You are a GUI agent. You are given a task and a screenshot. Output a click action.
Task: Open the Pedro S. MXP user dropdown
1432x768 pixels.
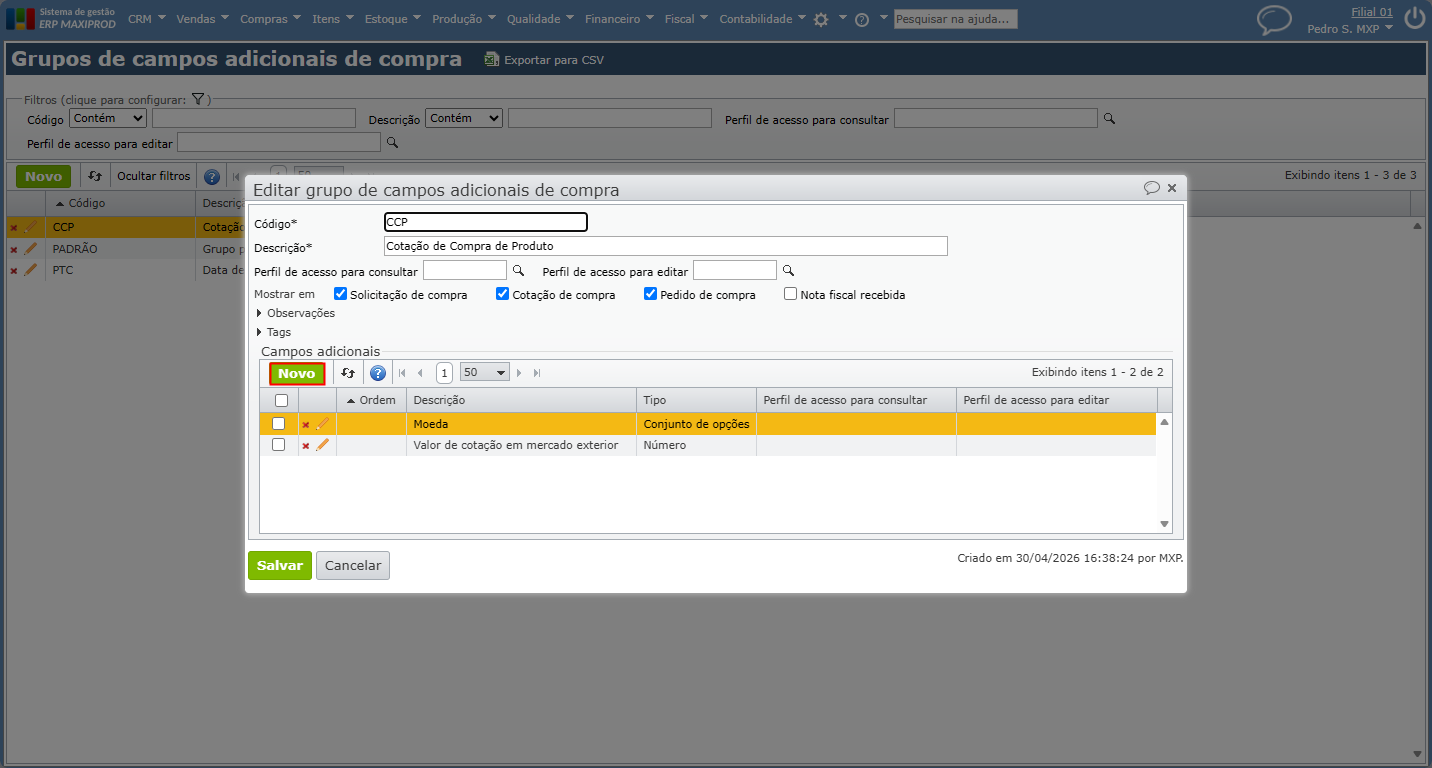(1350, 29)
